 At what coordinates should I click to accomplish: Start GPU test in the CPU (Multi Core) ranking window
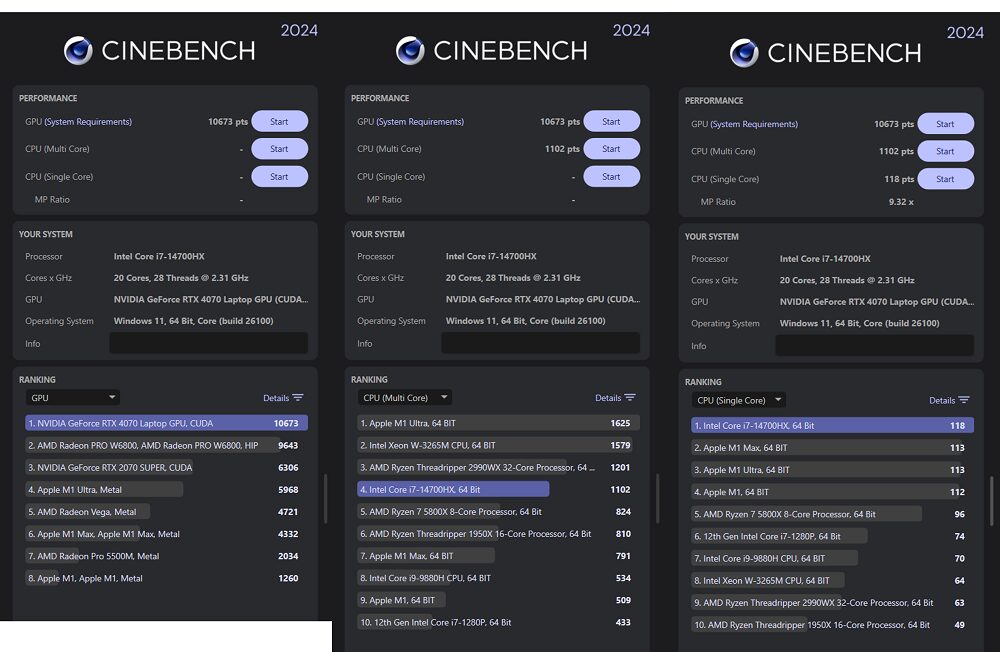pos(612,121)
